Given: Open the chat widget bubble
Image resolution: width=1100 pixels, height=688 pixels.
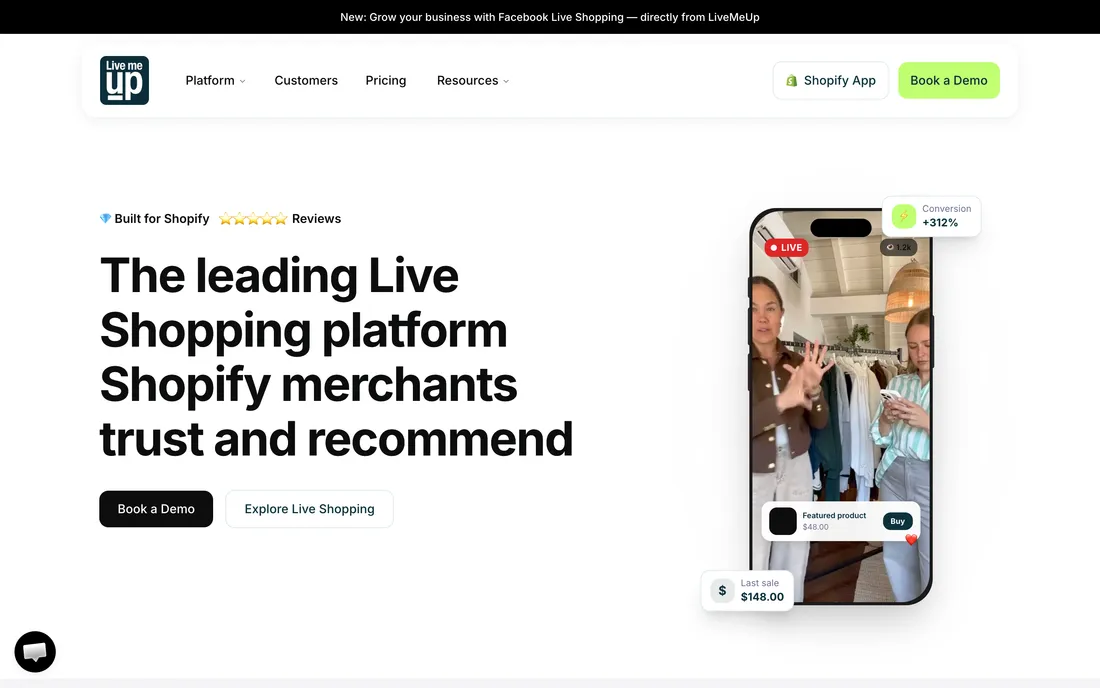Looking at the screenshot, I should pos(35,652).
